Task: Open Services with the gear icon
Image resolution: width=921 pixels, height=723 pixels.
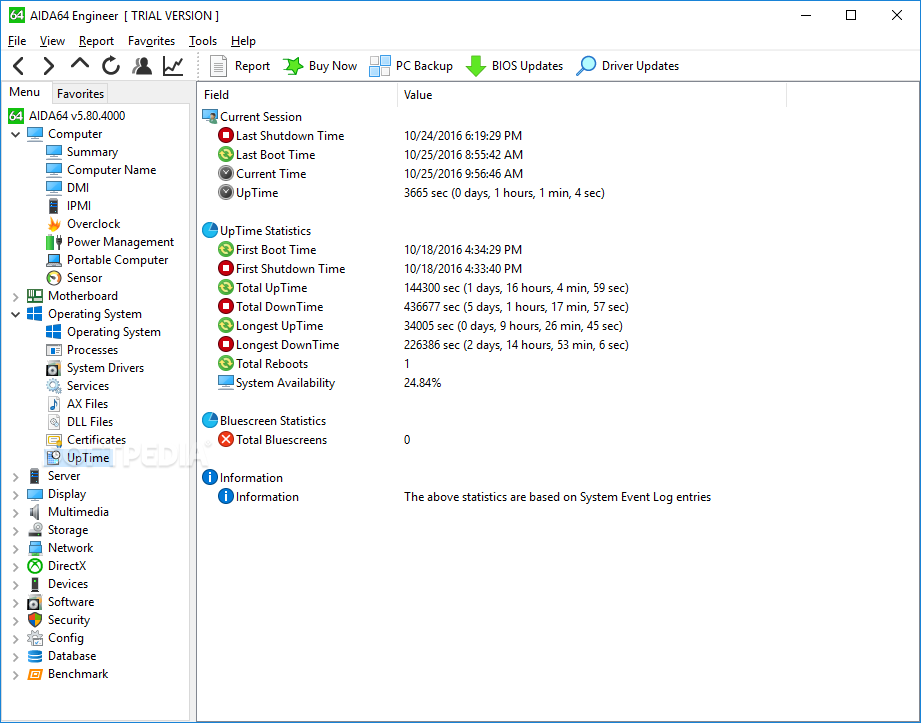Action: (x=78, y=386)
